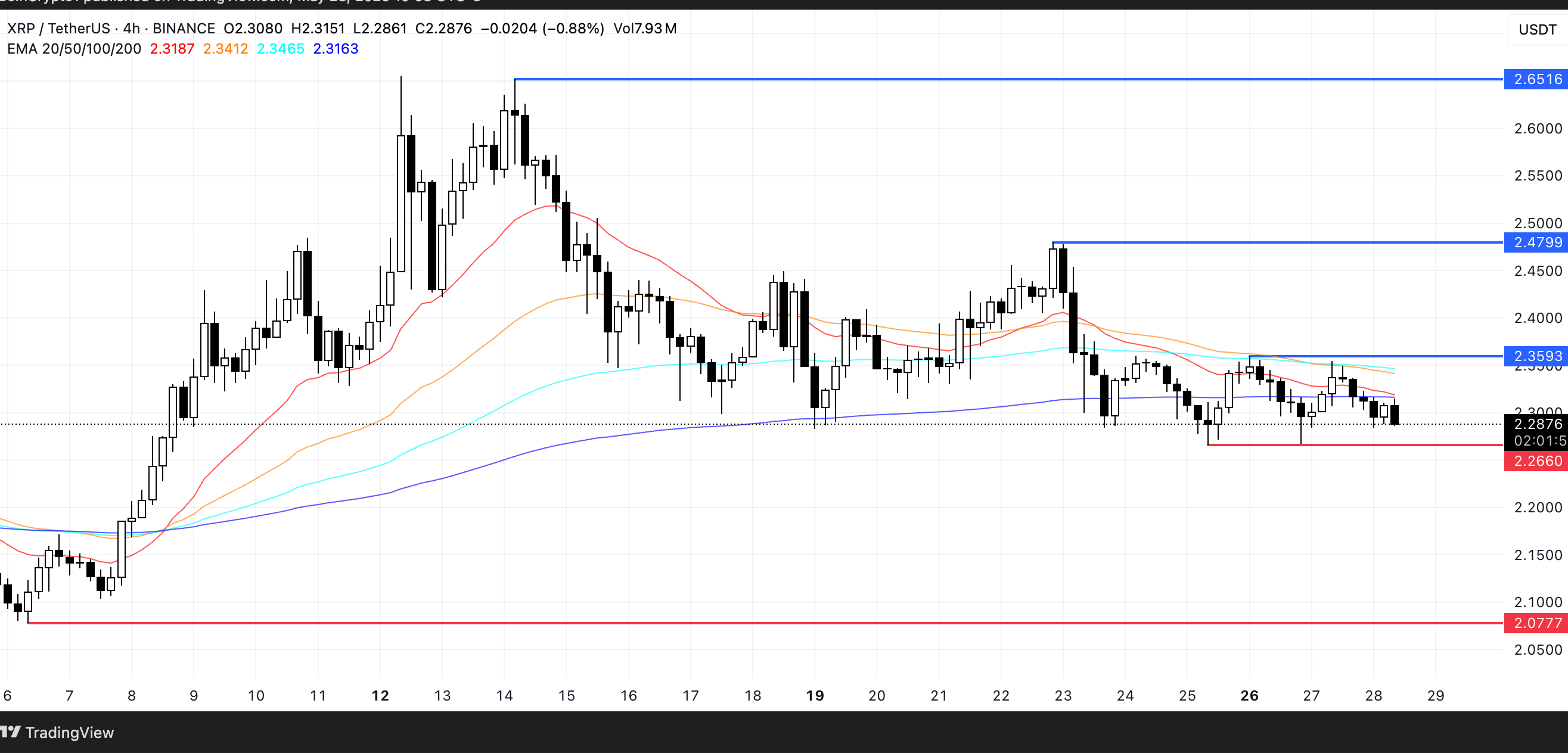Viewport: 1568px width, 753px height.
Task: Click the 2.4000 price axis tick
Action: (x=1538, y=318)
